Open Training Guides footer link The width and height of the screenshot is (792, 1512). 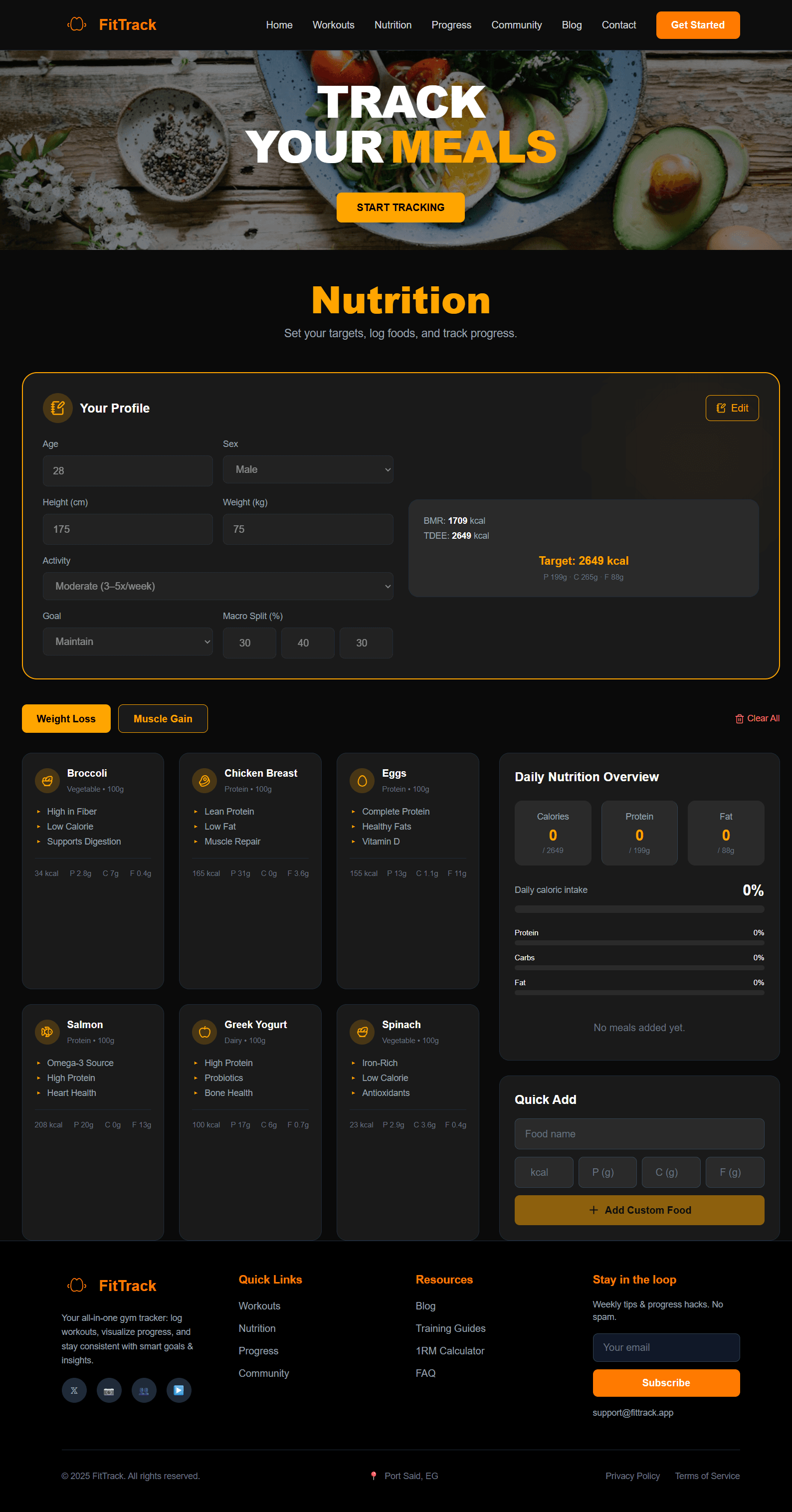450,1328
